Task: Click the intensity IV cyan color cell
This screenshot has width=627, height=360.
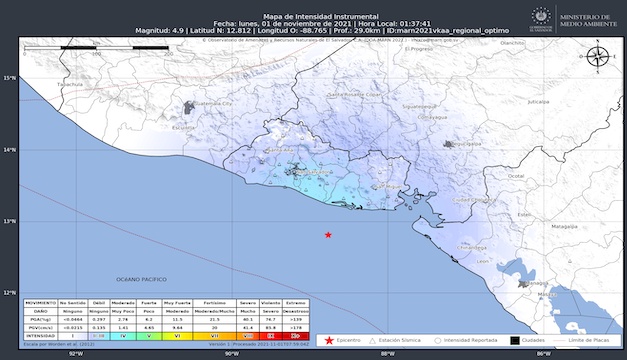Action: tap(123, 336)
